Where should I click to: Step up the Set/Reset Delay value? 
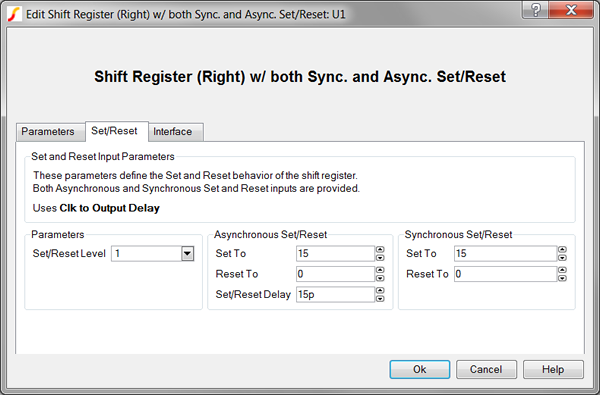[380, 291]
